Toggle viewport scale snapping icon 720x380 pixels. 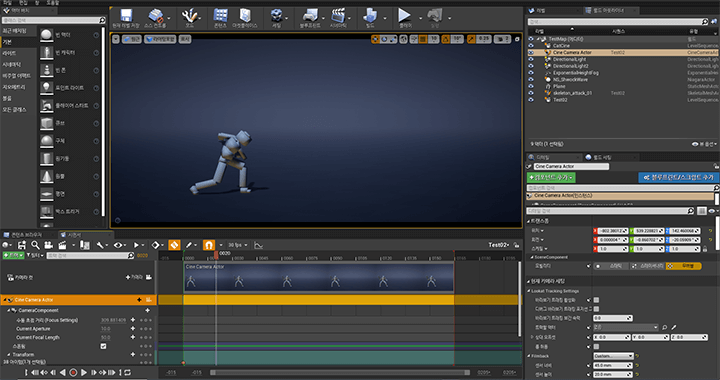[x=471, y=39]
